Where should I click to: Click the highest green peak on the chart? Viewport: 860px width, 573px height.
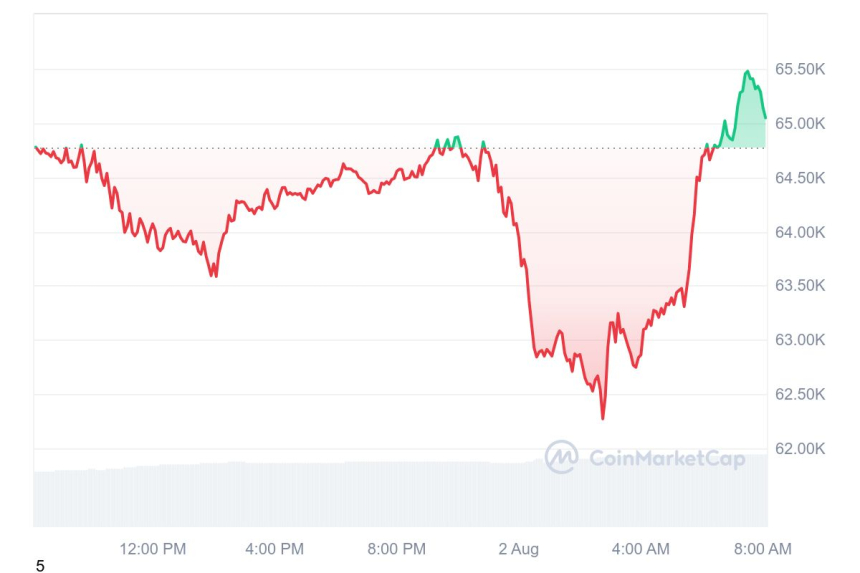click(747, 72)
